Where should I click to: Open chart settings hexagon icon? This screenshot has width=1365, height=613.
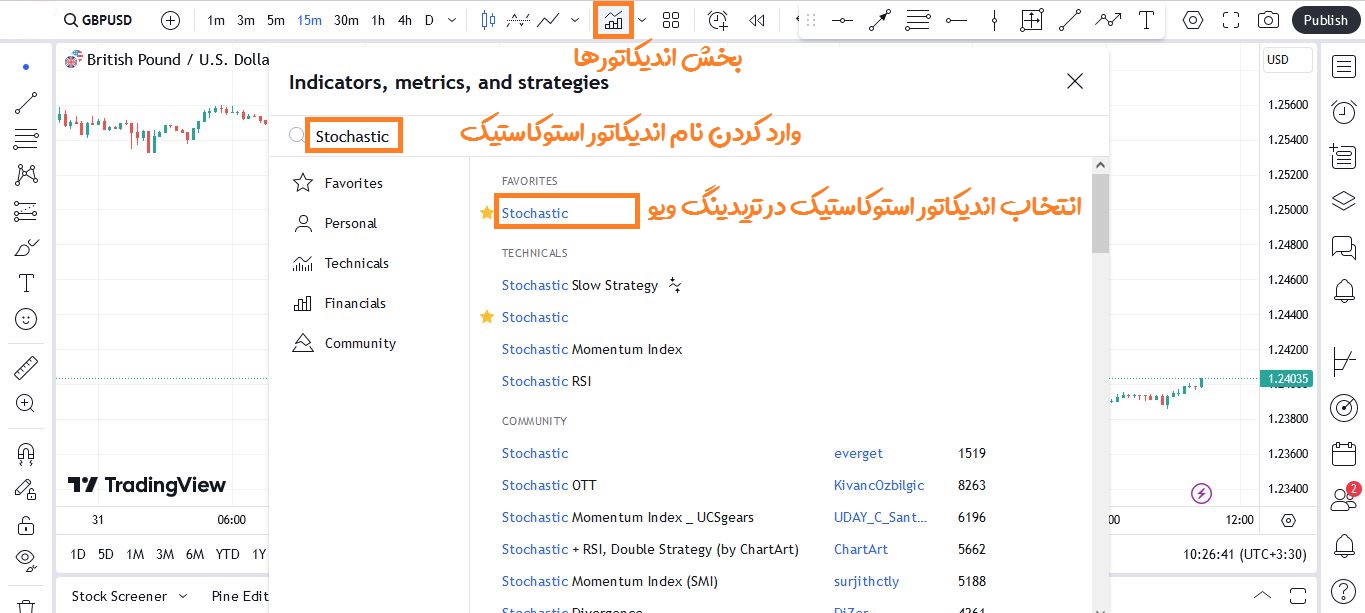click(1193, 20)
